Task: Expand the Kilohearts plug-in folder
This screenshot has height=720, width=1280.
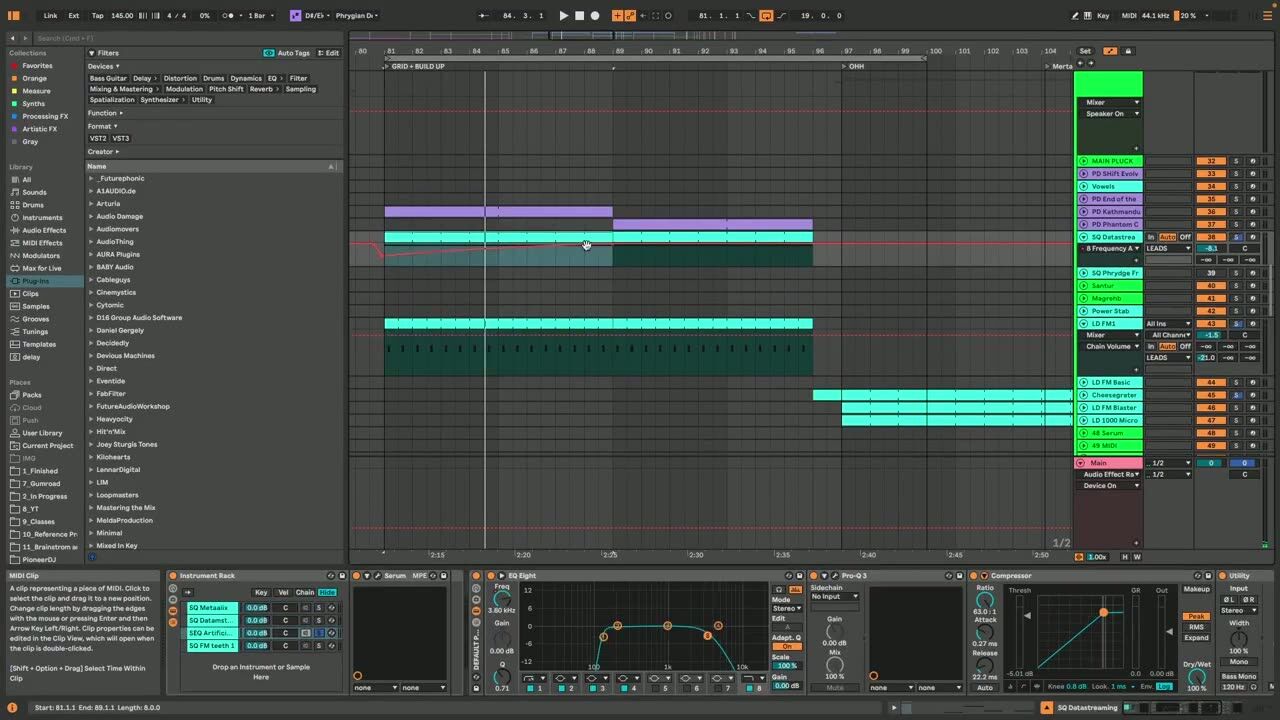Action: tap(91, 457)
